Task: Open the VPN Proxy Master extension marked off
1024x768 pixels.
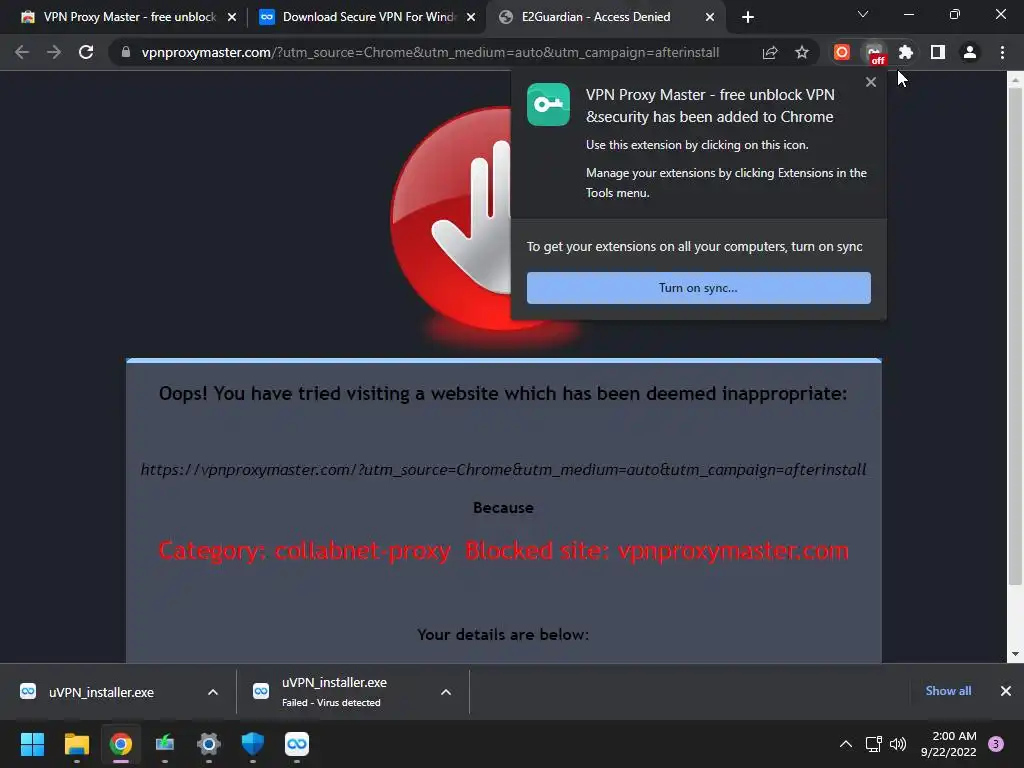Action: tap(874, 53)
